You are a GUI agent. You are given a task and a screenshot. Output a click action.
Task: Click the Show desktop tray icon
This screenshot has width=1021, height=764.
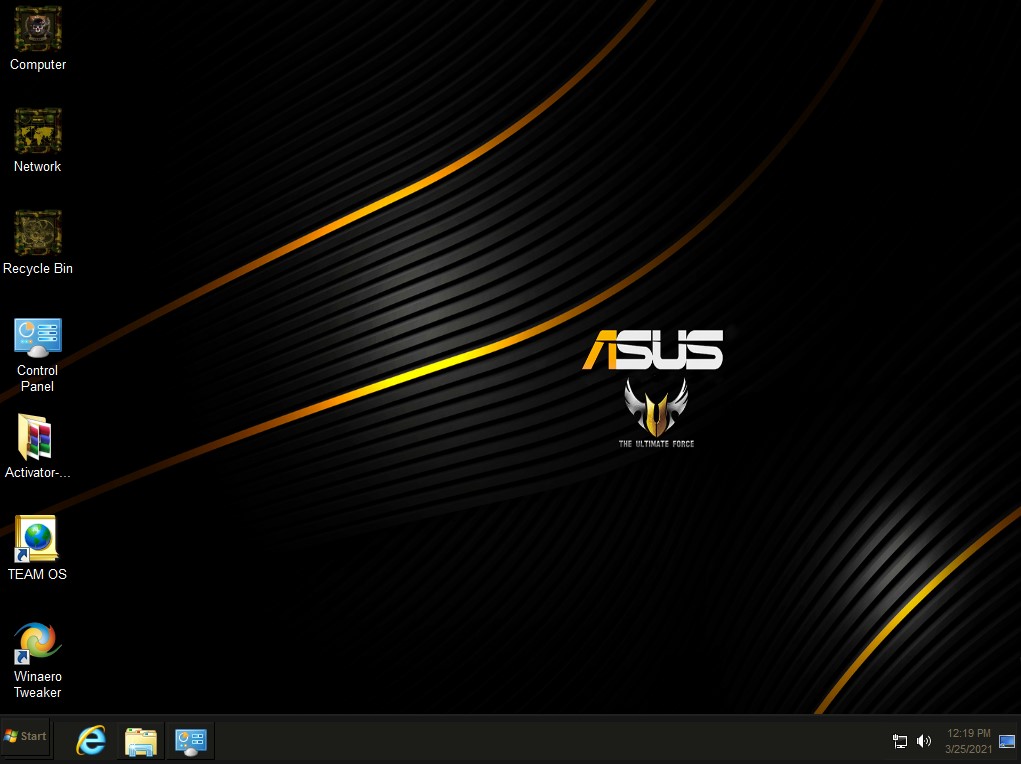coord(1007,741)
